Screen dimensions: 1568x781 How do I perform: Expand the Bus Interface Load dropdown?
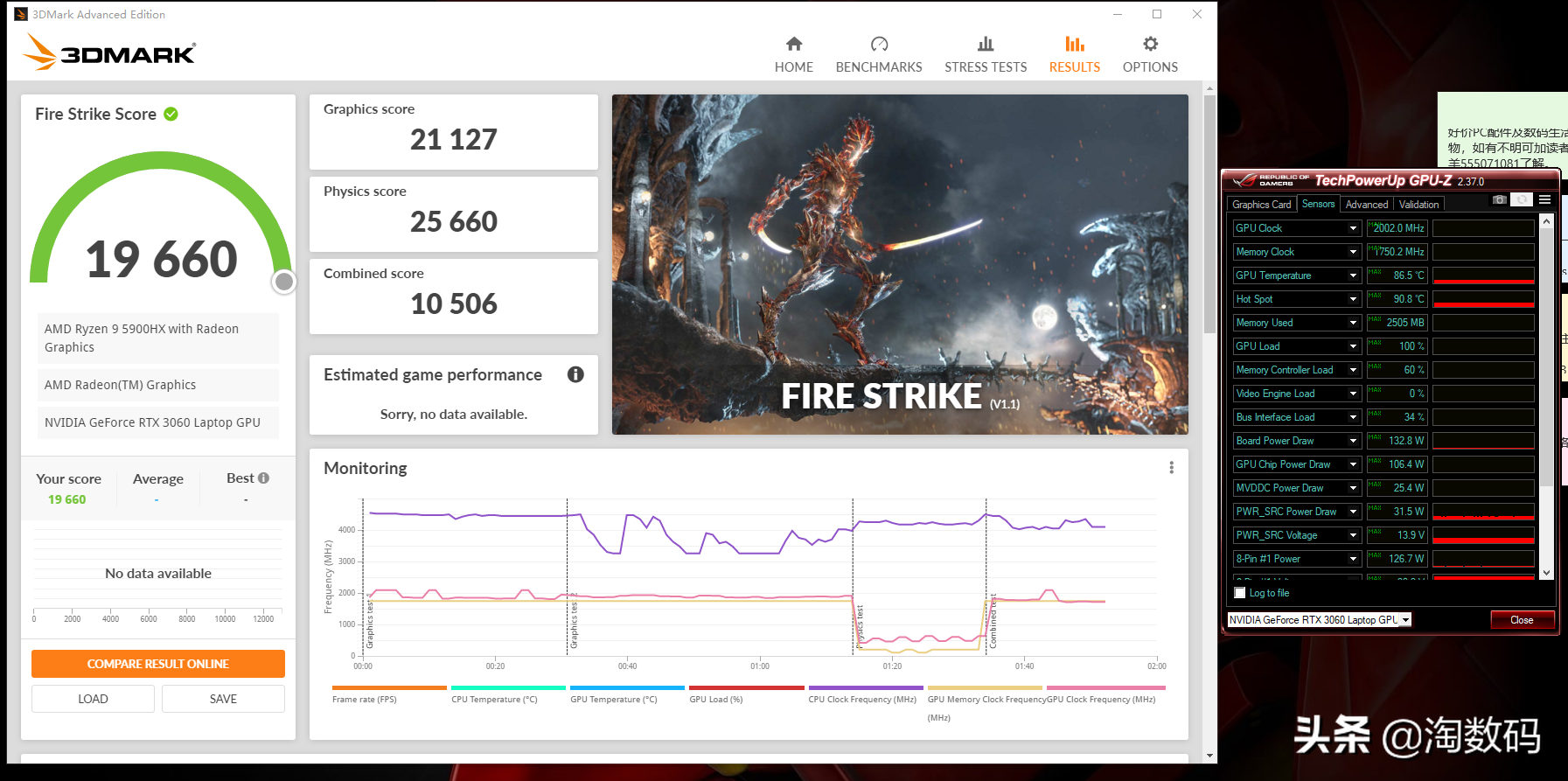[x=1353, y=417]
